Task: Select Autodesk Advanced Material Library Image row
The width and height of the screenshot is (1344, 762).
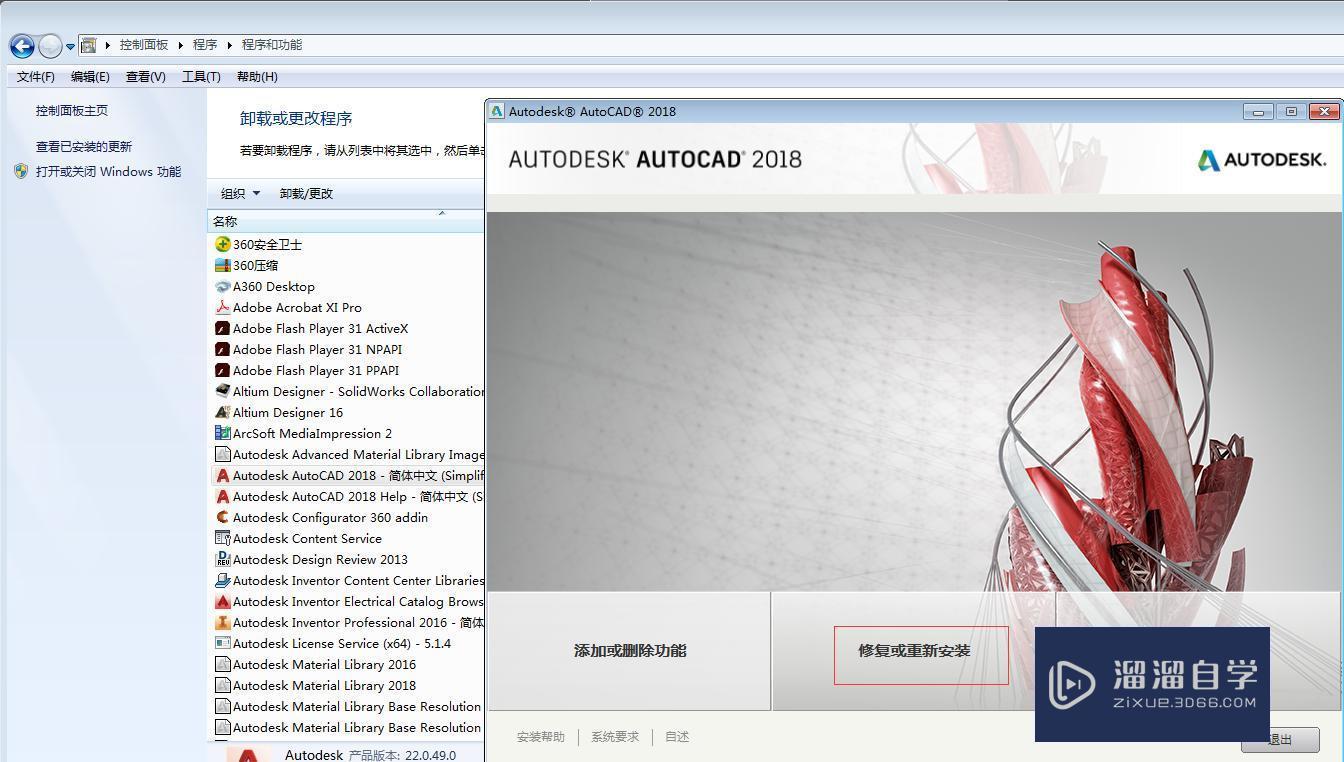Action: click(348, 454)
